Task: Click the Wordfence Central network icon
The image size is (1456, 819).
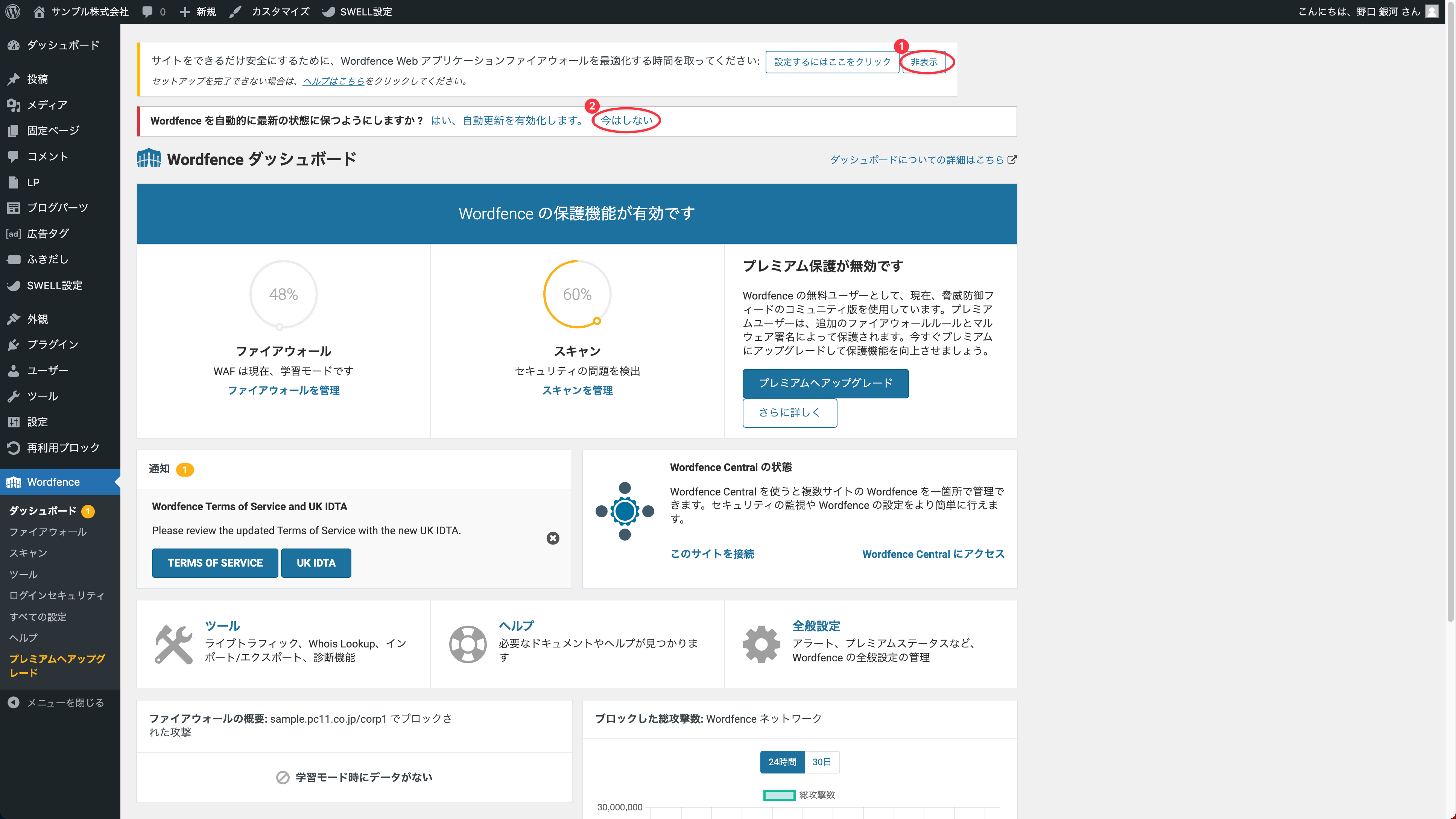Action: click(x=625, y=511)
